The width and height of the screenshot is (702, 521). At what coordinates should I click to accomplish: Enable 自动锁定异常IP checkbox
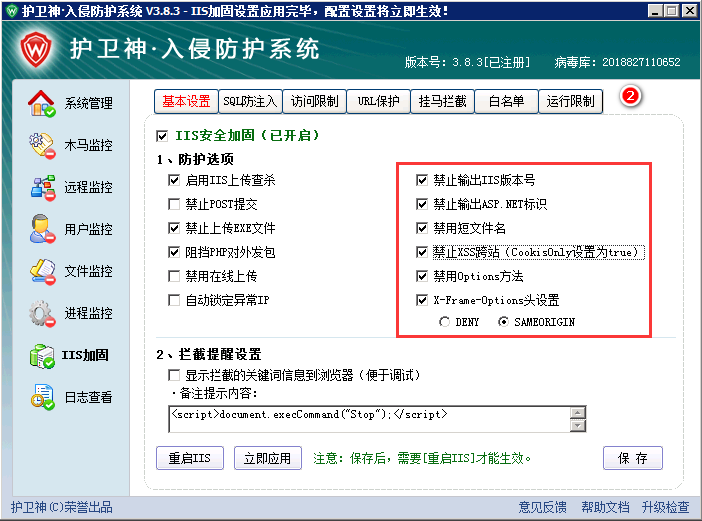[x=174, y=300]
